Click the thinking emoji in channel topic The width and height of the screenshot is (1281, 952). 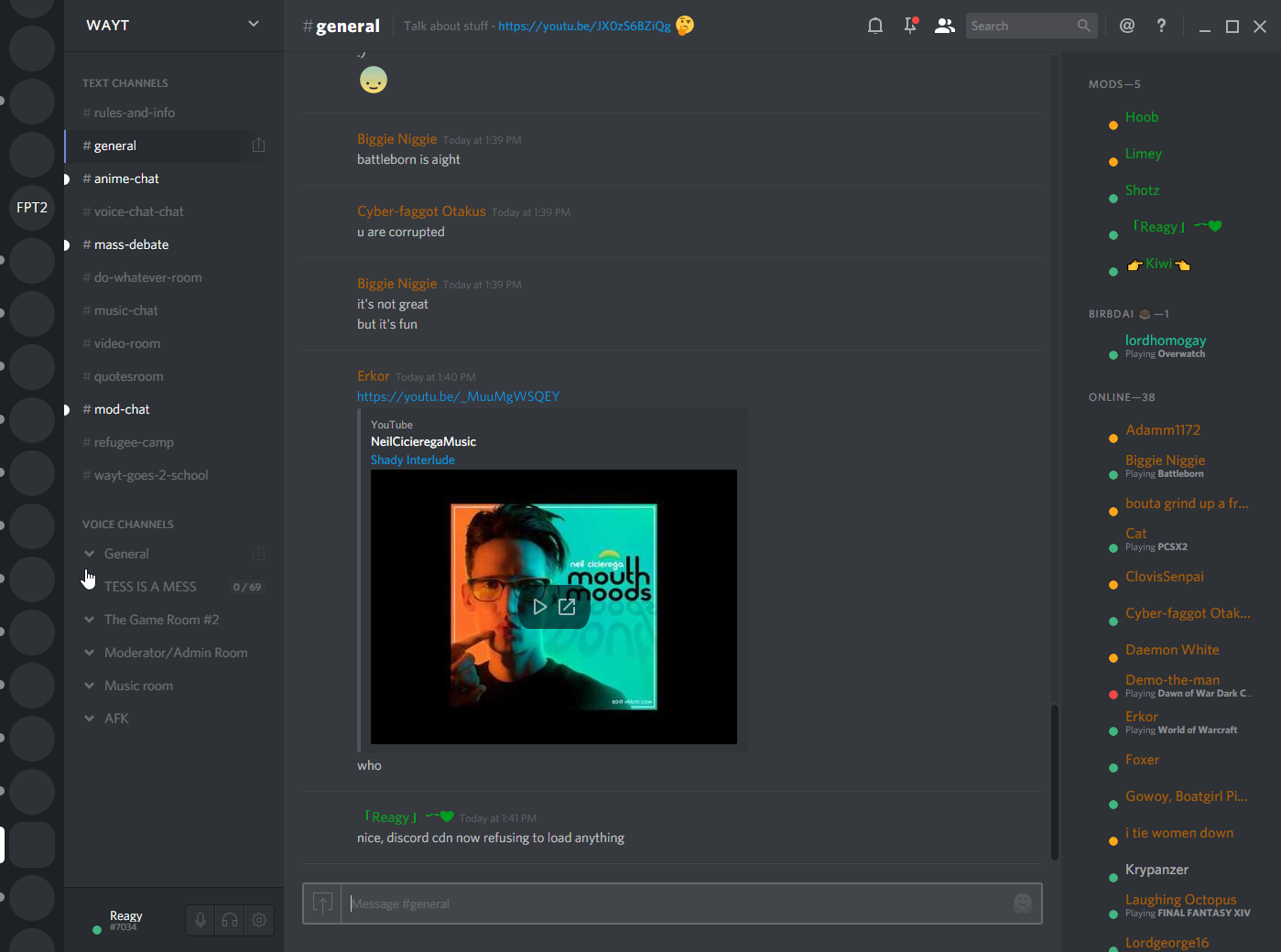coord(685,26)
